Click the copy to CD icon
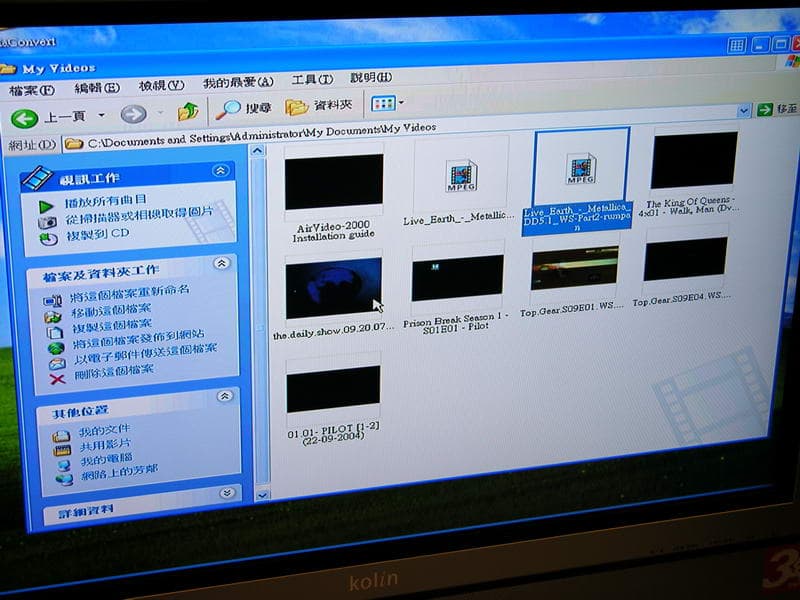The height and width of the screenshot is (600, 800). coord(48,239)
